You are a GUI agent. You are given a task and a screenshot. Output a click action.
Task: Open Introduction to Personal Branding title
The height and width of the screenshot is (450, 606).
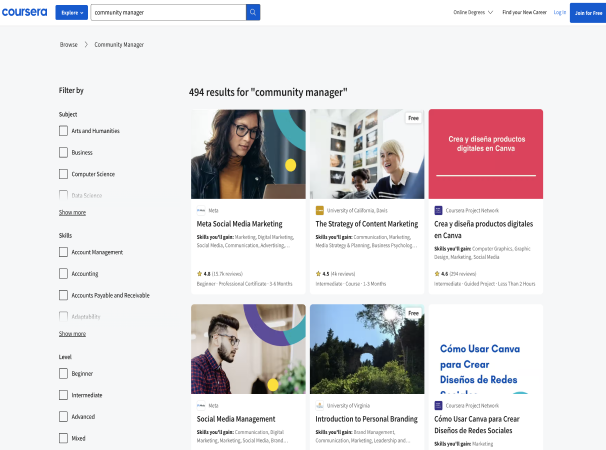point(366,419)
